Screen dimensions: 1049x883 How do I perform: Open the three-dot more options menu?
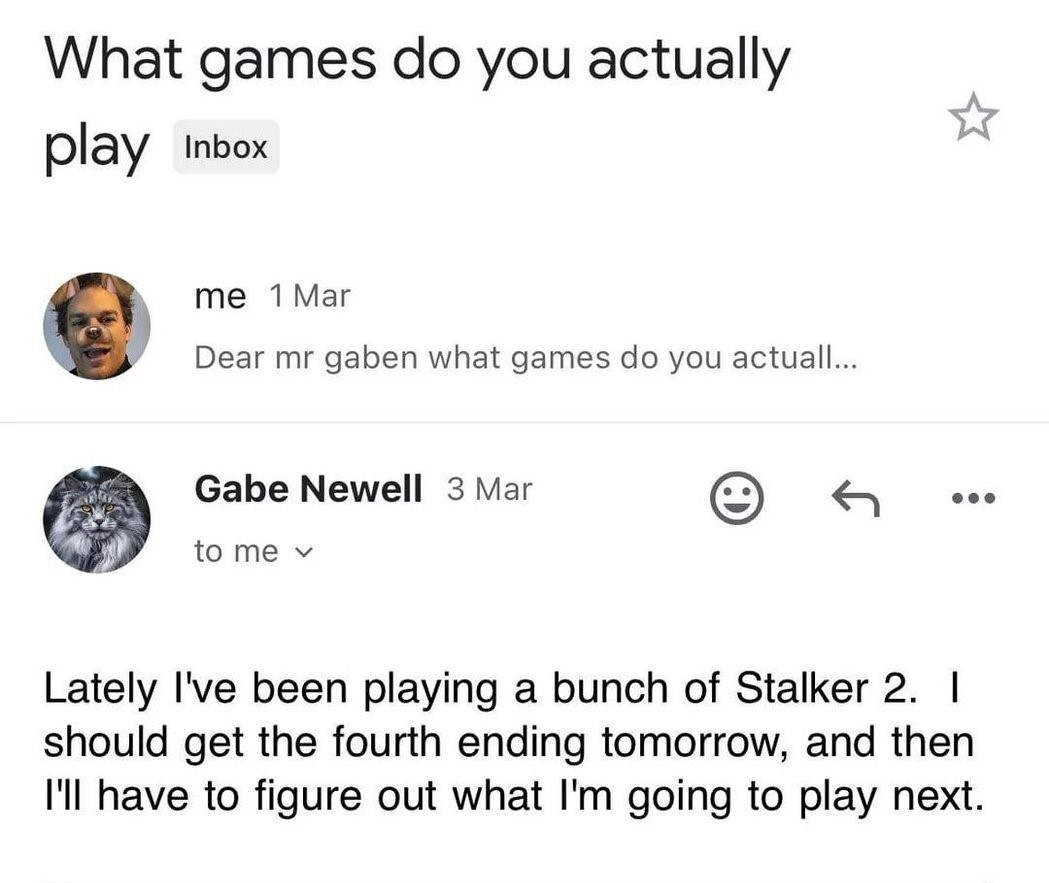pos(973,498)
